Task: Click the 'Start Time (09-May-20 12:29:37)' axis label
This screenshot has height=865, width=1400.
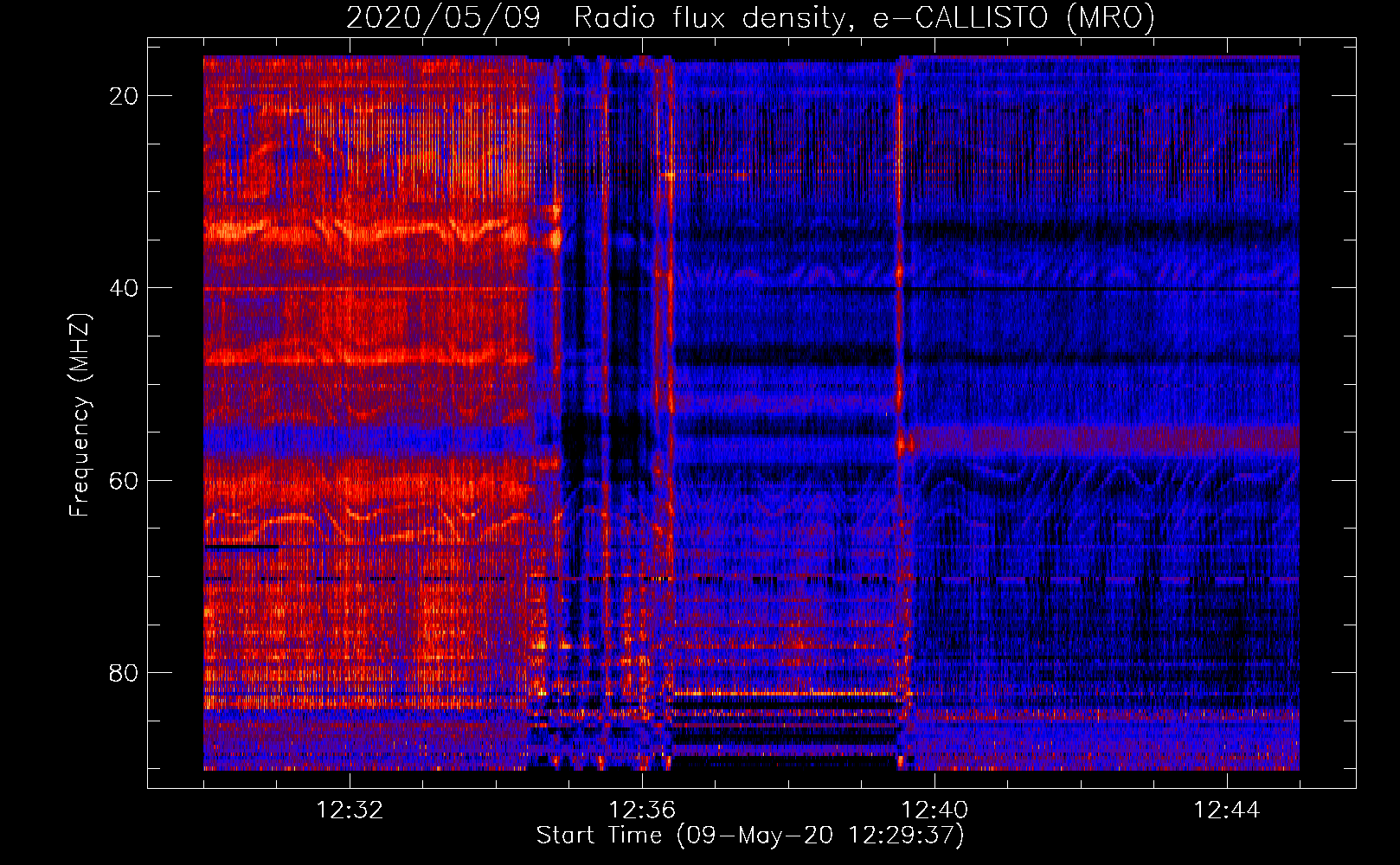Action: (x=750, y=836)
